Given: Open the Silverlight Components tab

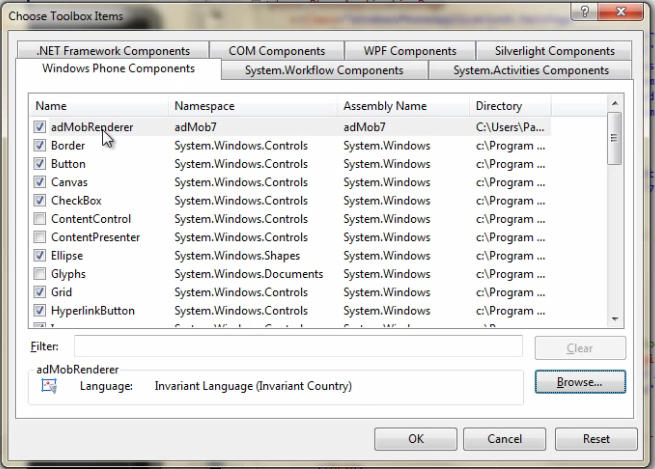Looking at the screenshot, I should [554, 51].
